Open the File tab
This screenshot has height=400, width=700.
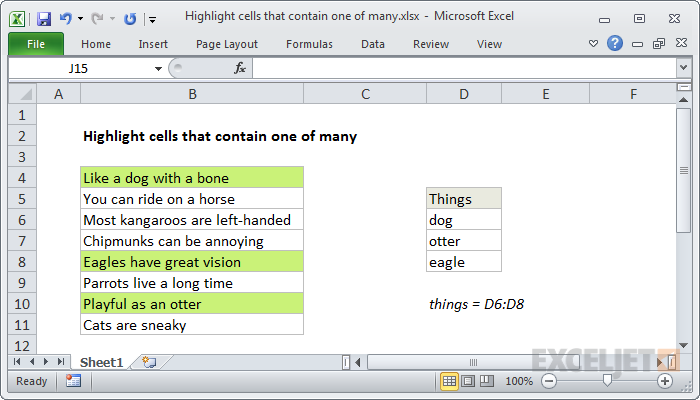tap(36, 44)
